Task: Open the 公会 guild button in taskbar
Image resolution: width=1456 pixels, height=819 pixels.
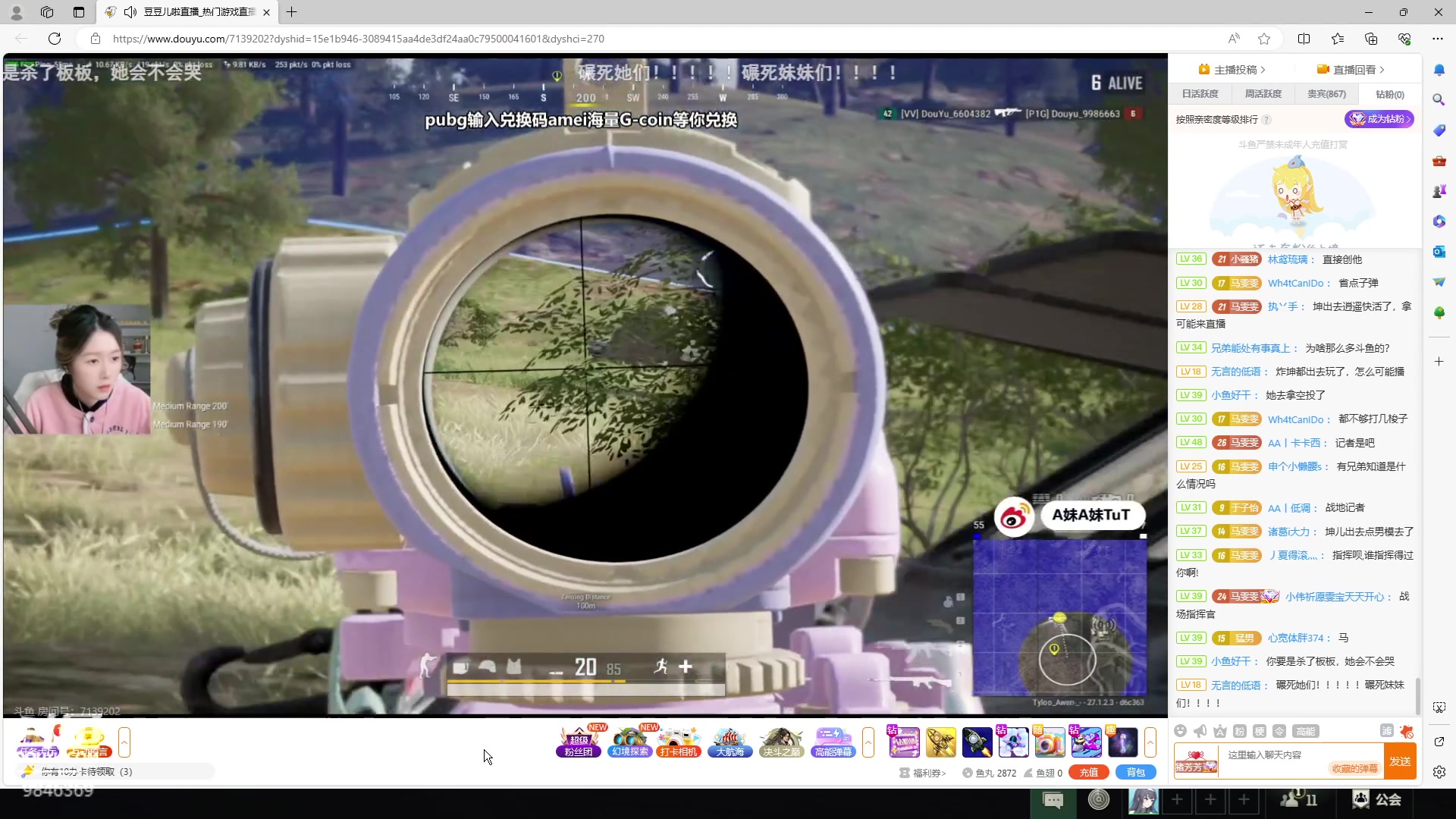Action: [x=1378, y=799]
